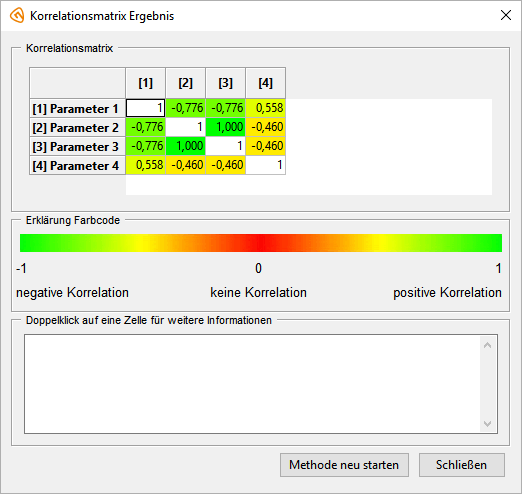Select cell Parameter 1 column [2] value -0,776
522x494 pixels.
click(x=186, y=108)
